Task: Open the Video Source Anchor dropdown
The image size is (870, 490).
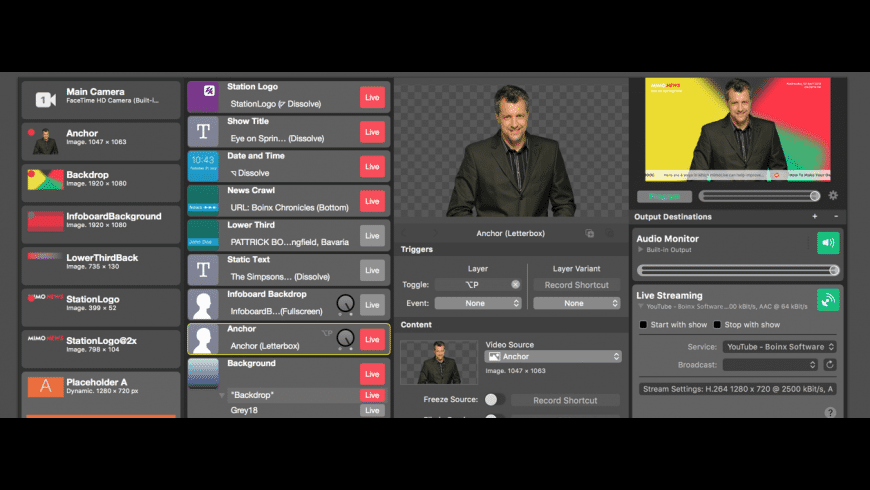Action: click(x=553, y=356)
